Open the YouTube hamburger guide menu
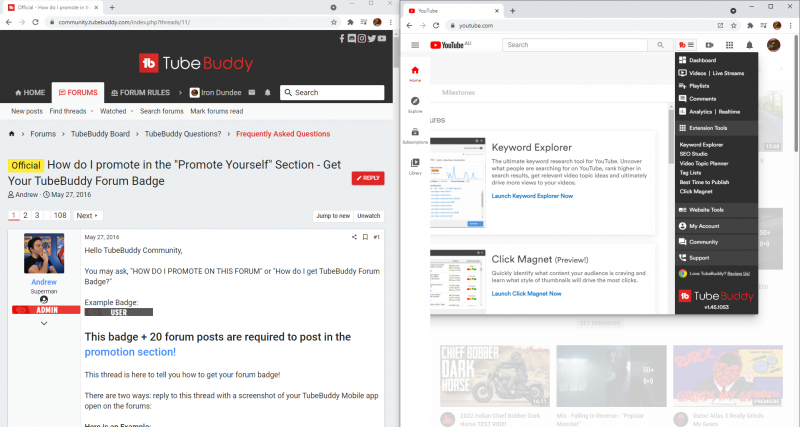The image size is (800, 427). coord(415,45)
